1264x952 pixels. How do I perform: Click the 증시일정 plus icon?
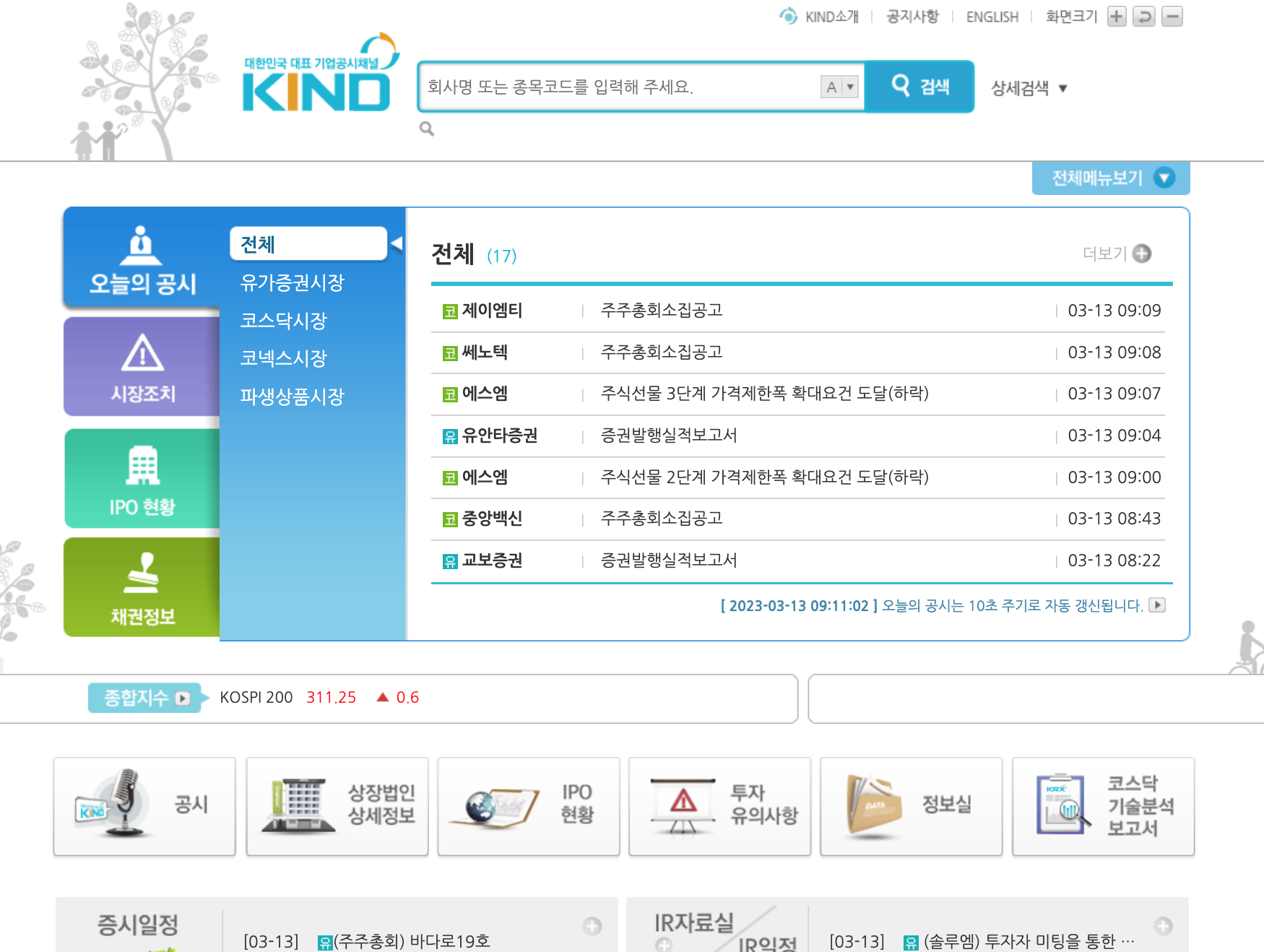pos(592,926)
